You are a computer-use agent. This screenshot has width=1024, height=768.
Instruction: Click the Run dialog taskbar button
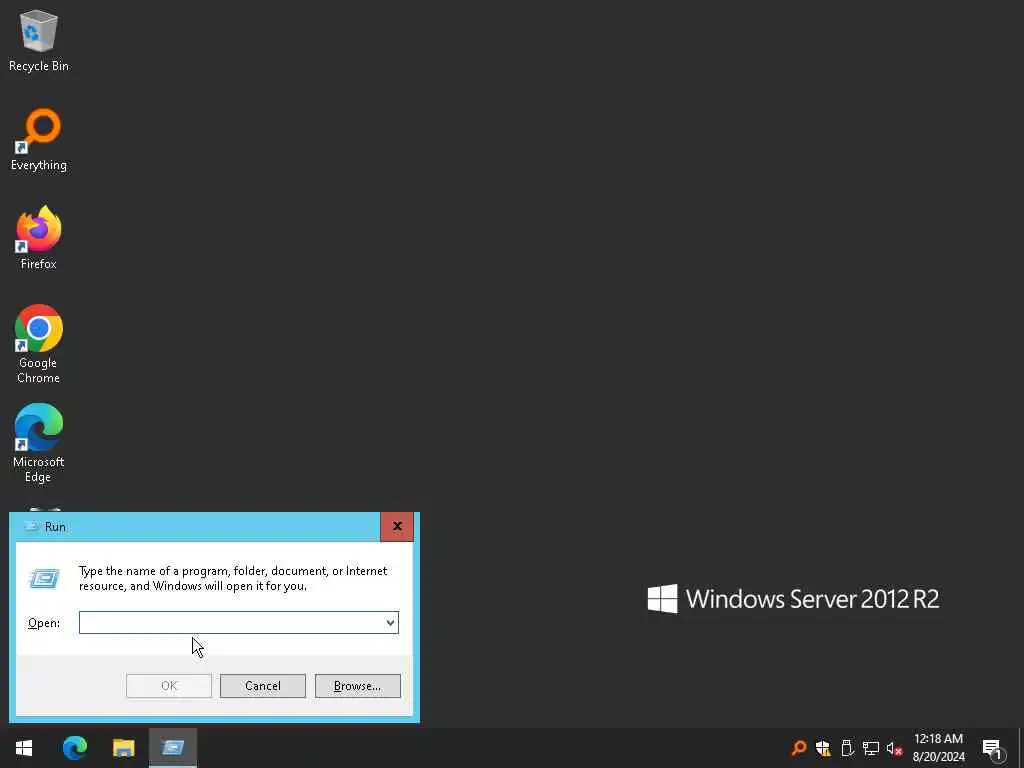172,748
